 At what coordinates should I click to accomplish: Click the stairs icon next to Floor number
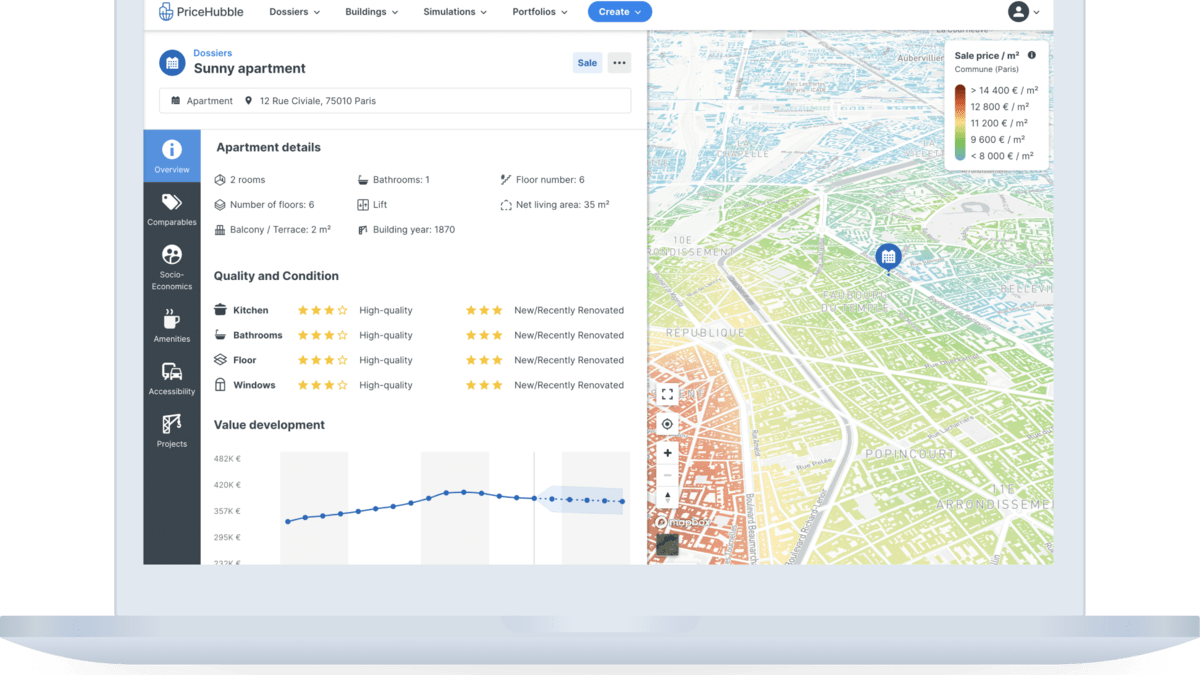[506, 180]
